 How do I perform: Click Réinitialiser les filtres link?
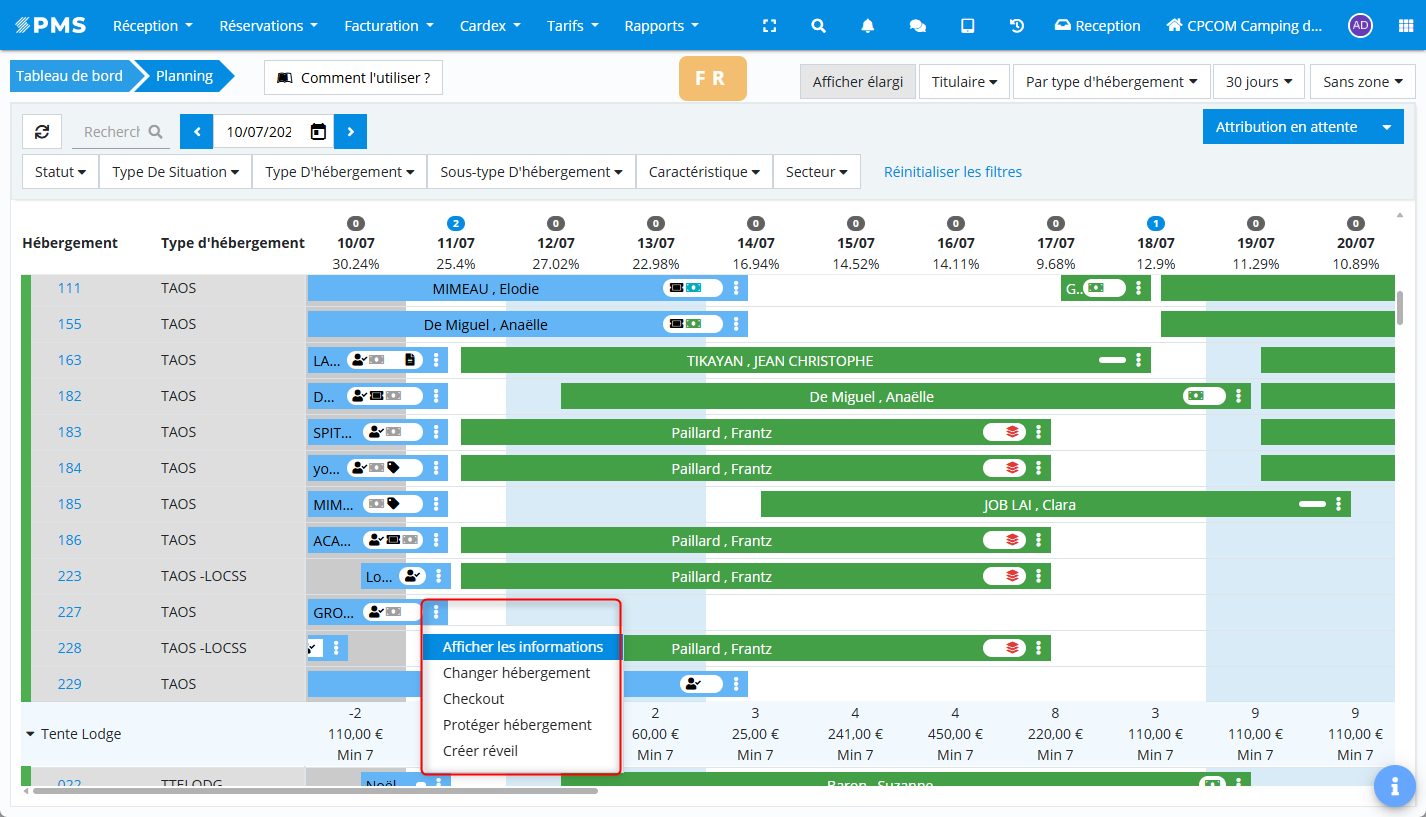(x=952, y=172)
